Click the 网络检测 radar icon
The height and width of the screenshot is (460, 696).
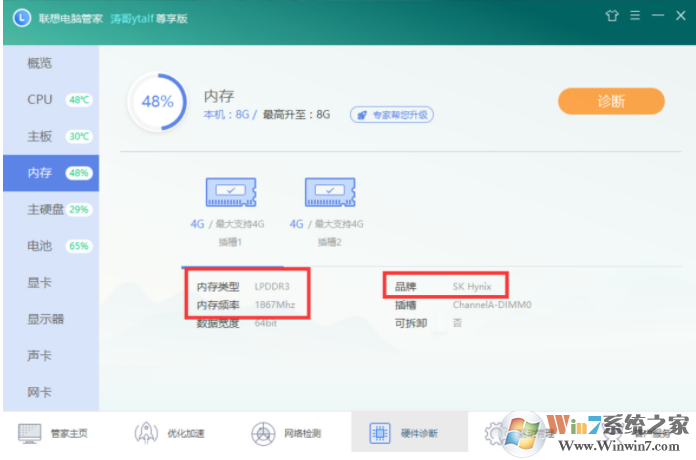click(263, 433)
